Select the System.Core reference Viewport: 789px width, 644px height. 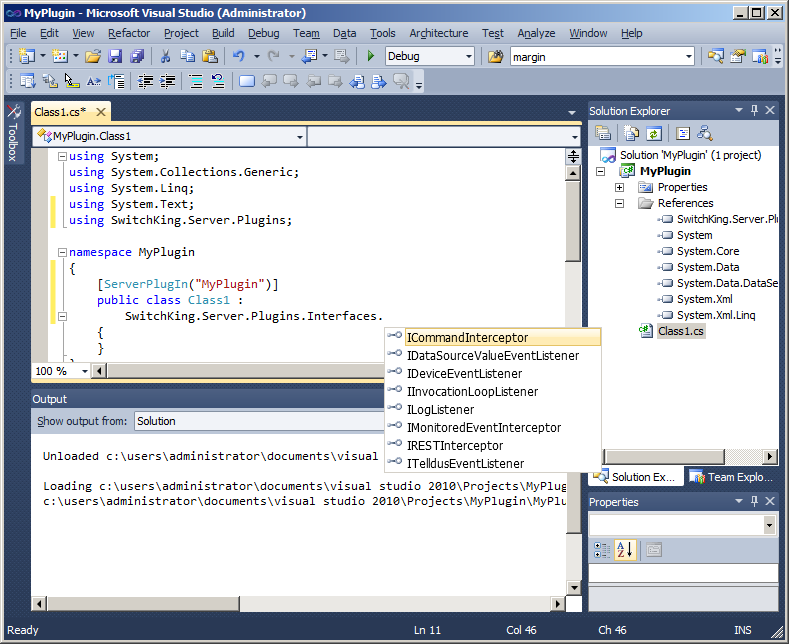click(707, 251)
